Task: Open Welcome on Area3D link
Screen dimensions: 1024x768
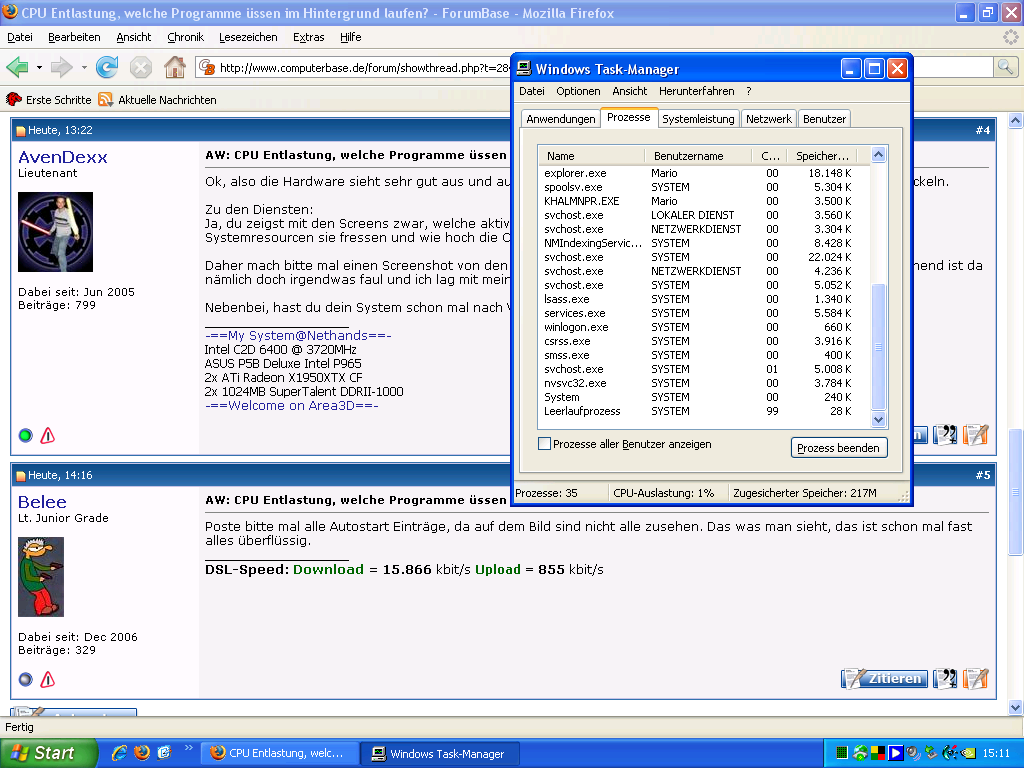Action: pyautogui.click(x=291, y=406)
